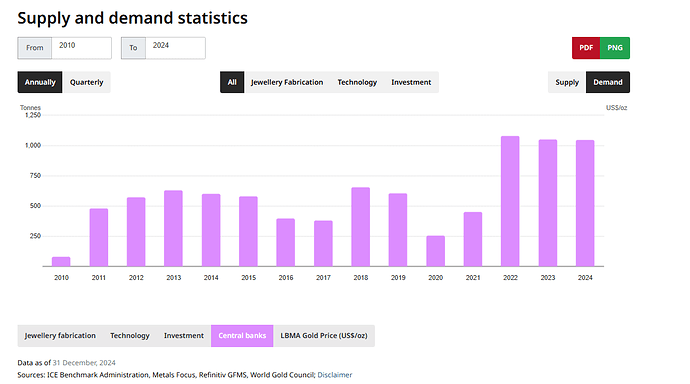
Task: Toggle the Central banks series
Action: coord(242,336)
